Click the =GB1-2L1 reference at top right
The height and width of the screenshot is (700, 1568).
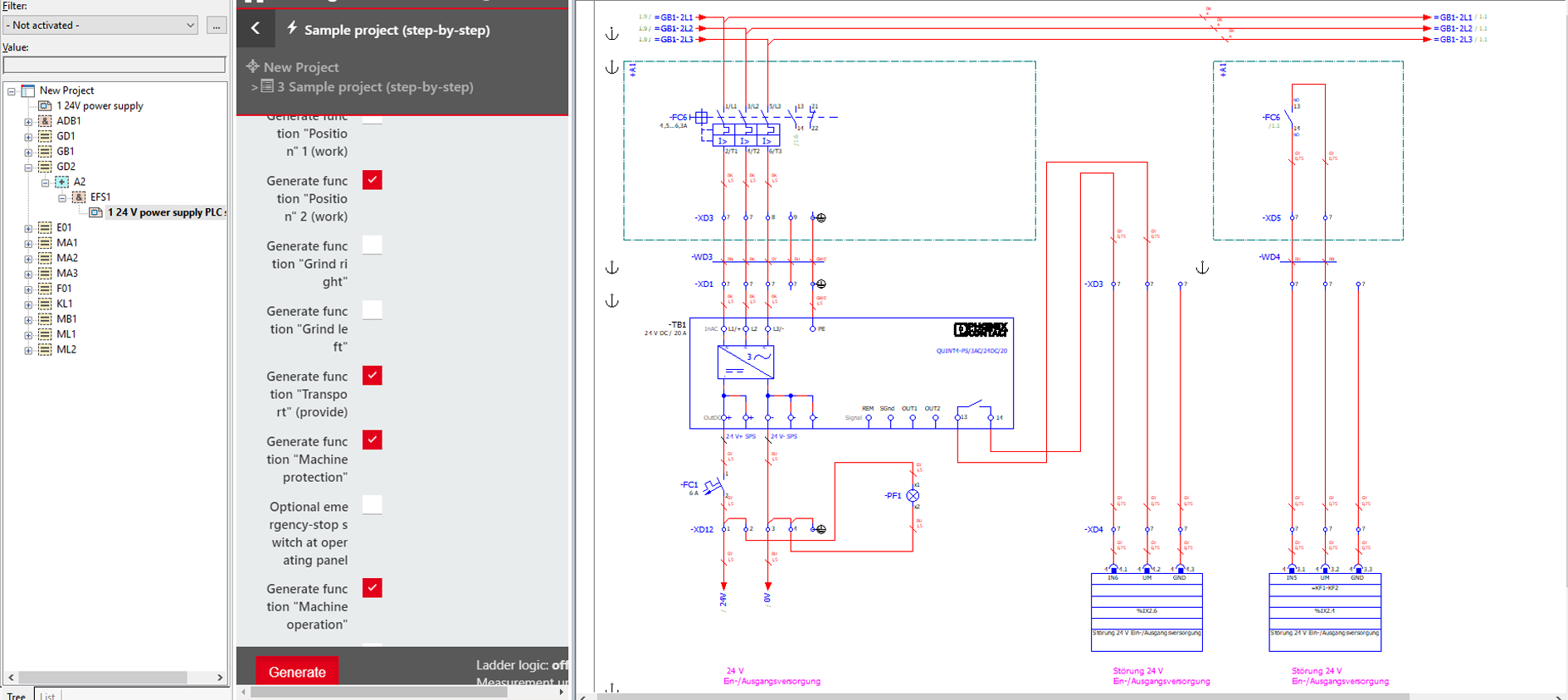(1453, 17)
